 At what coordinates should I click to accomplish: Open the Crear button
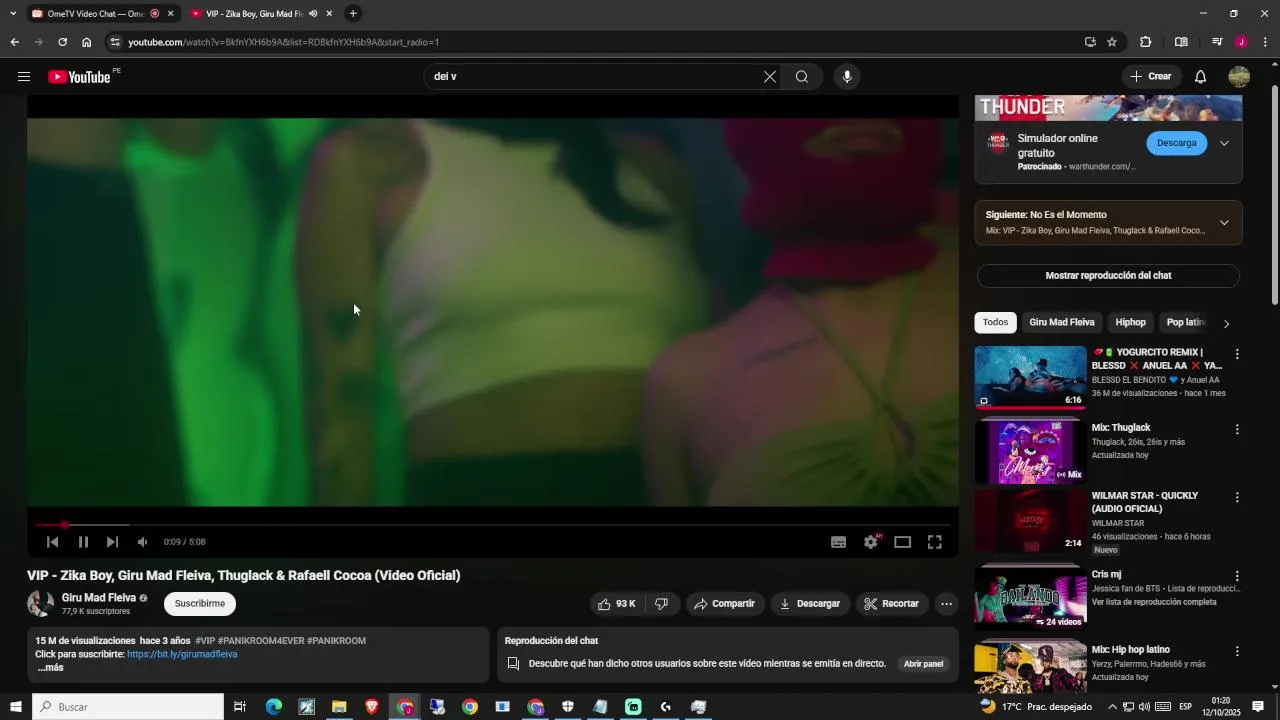click(1151, 77)
